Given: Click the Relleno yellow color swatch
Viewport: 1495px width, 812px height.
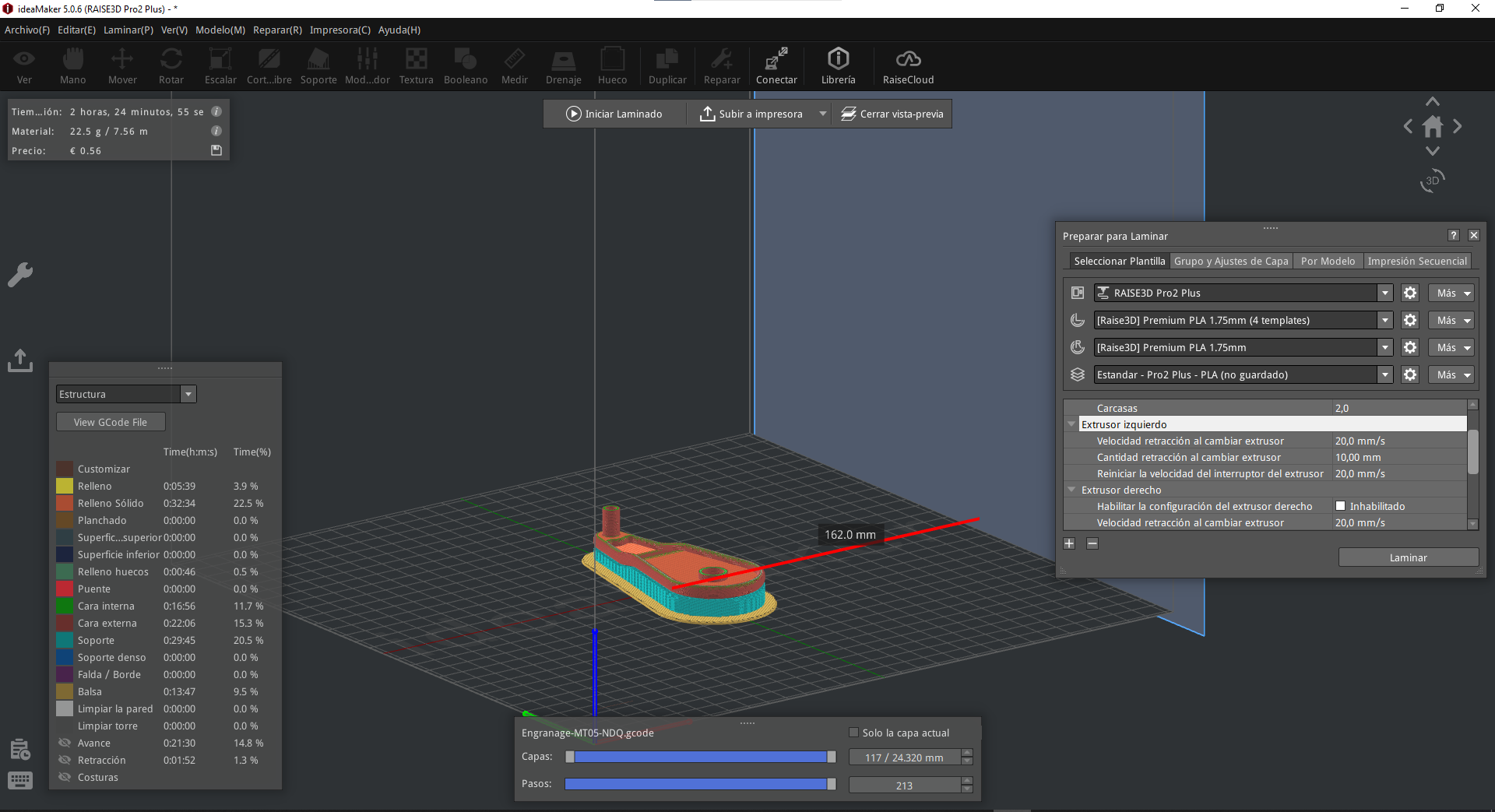Looking at the screenshot, I should click(x=65, y=486).
